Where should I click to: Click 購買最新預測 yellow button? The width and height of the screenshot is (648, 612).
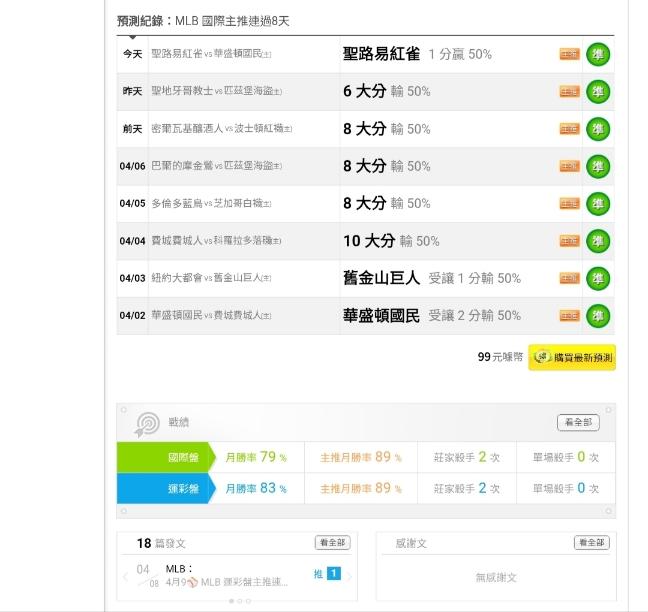click(x=572, y=357)
